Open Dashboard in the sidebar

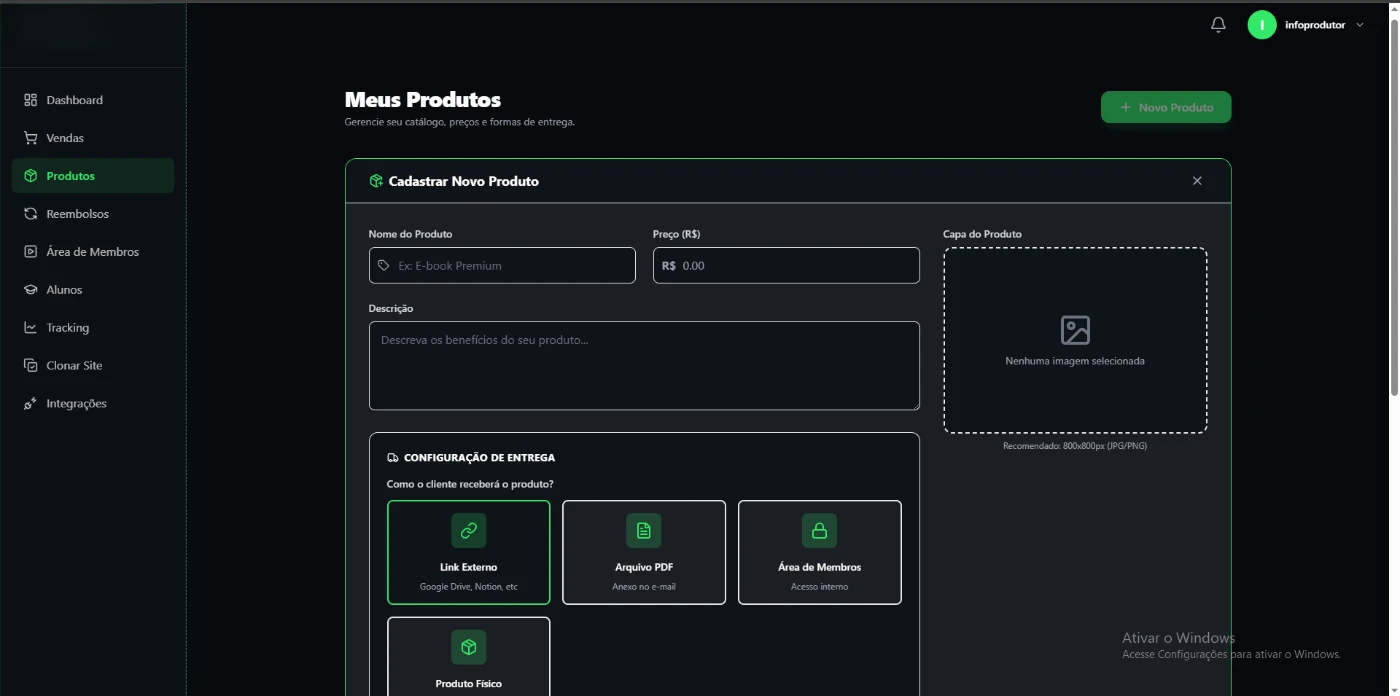tap(74, 100)
